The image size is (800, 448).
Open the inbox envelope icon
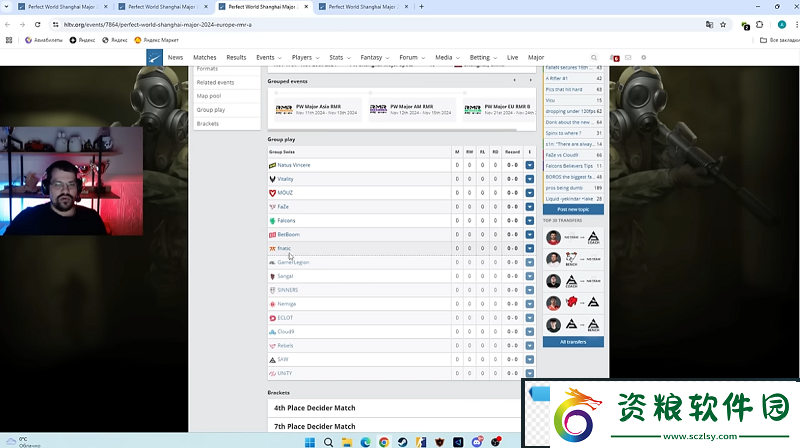tap(628, 58)
